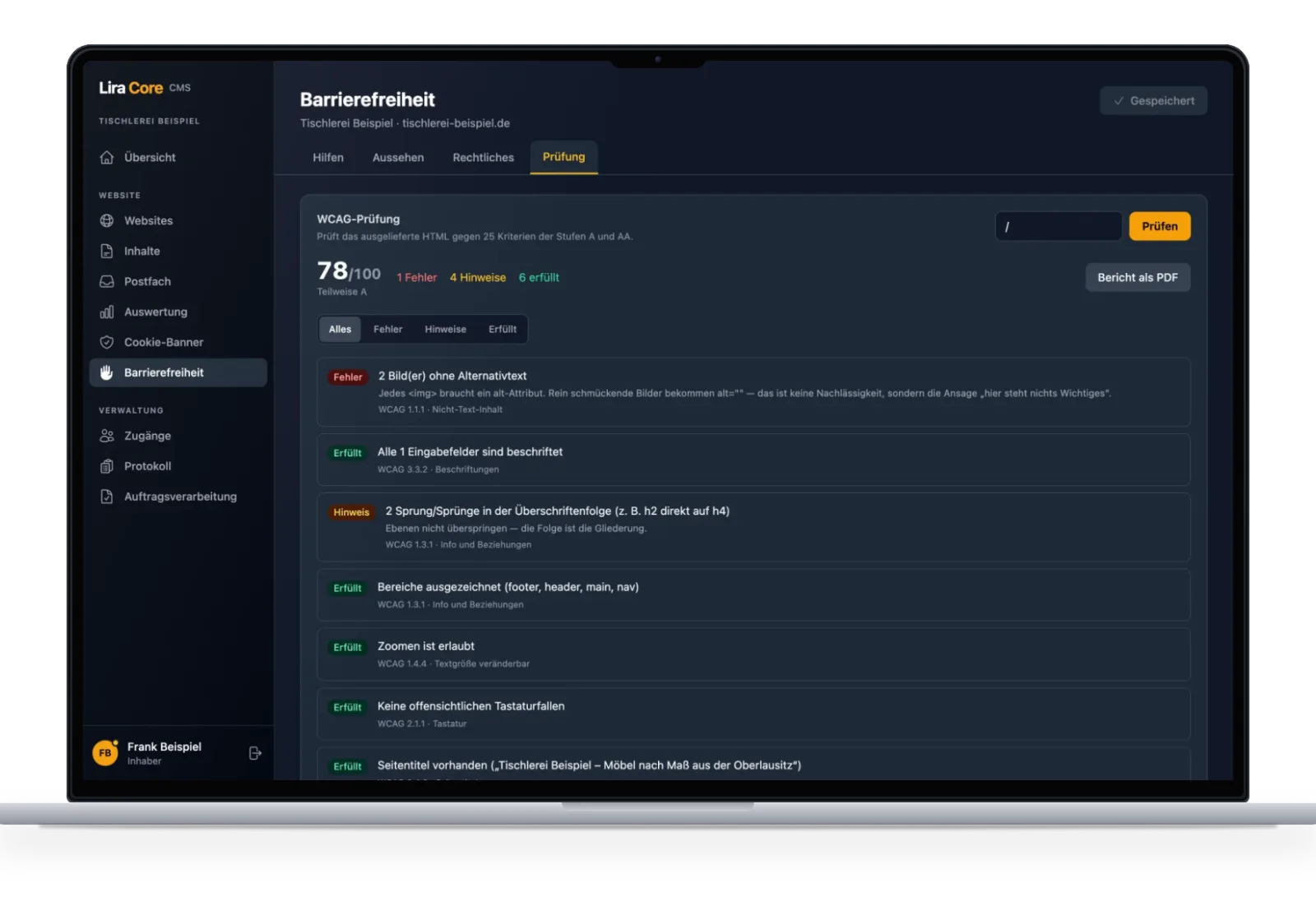Filter results by Hinweise
1316x906 pixels.
pos(446,329)
